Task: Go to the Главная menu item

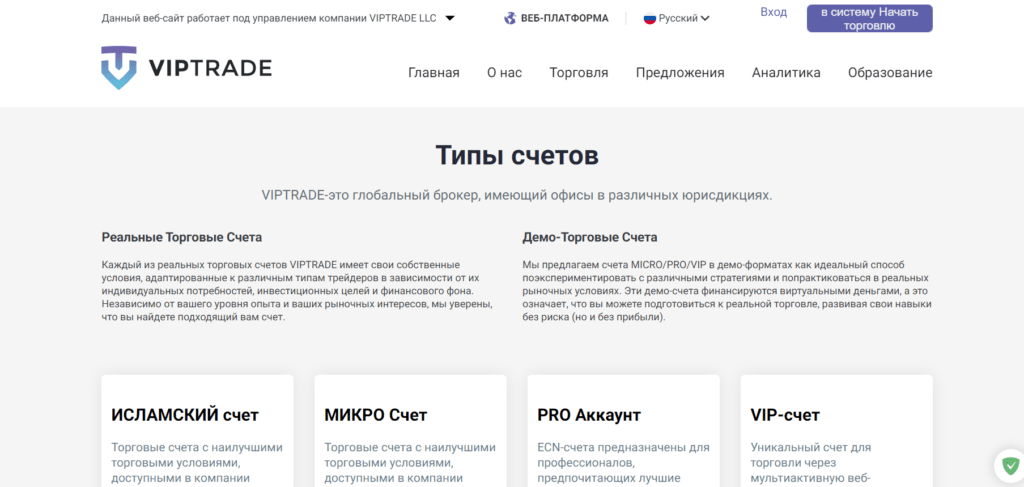Action: [x=434, y=72]
